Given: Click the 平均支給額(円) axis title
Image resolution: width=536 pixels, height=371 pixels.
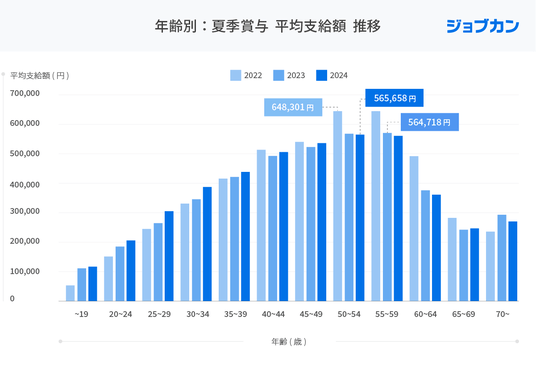Looking at the screenshot, I should (x=40, y=76).
